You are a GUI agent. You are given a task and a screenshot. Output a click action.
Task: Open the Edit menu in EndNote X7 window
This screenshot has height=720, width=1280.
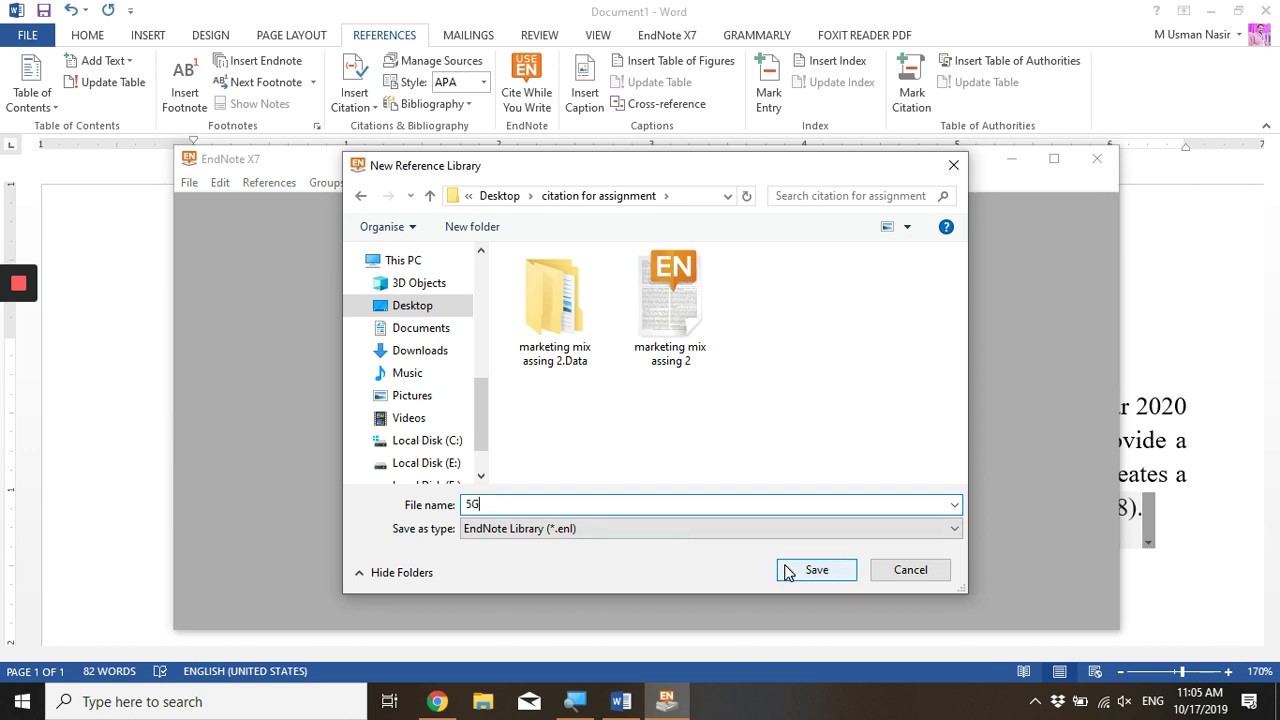[220, 183]
